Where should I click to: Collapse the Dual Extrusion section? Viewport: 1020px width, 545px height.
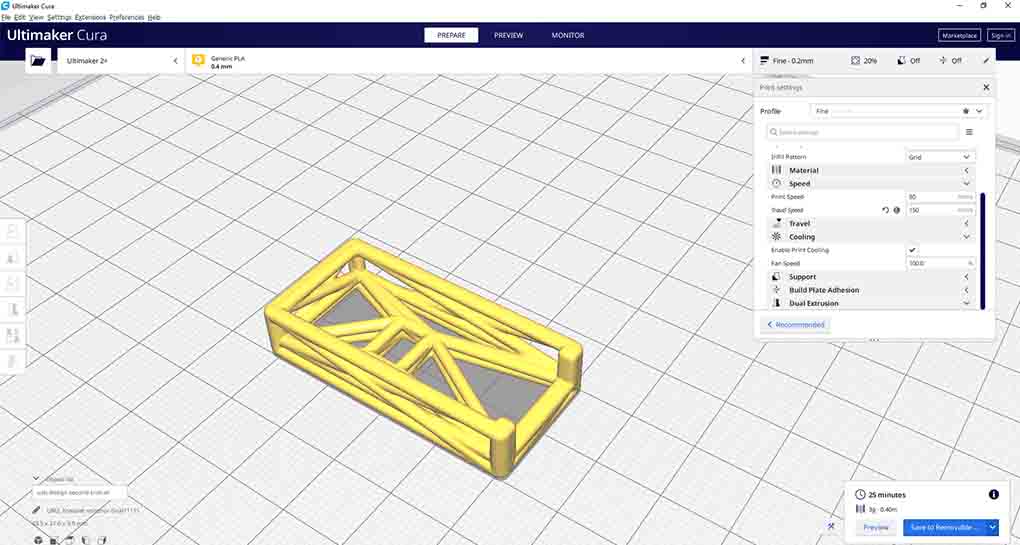point(872,303)
